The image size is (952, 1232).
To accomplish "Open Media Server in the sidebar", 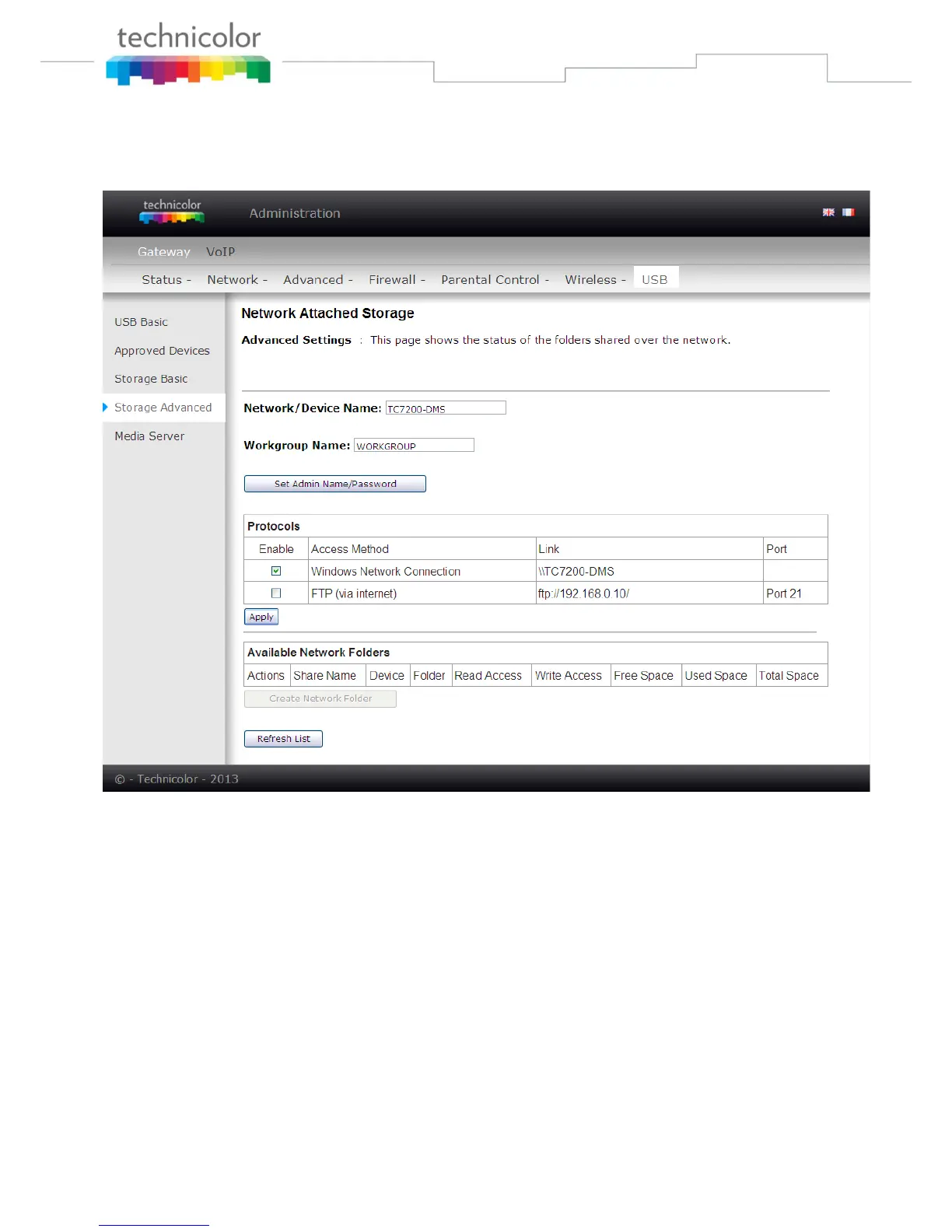I will click(x=149, y=436).
